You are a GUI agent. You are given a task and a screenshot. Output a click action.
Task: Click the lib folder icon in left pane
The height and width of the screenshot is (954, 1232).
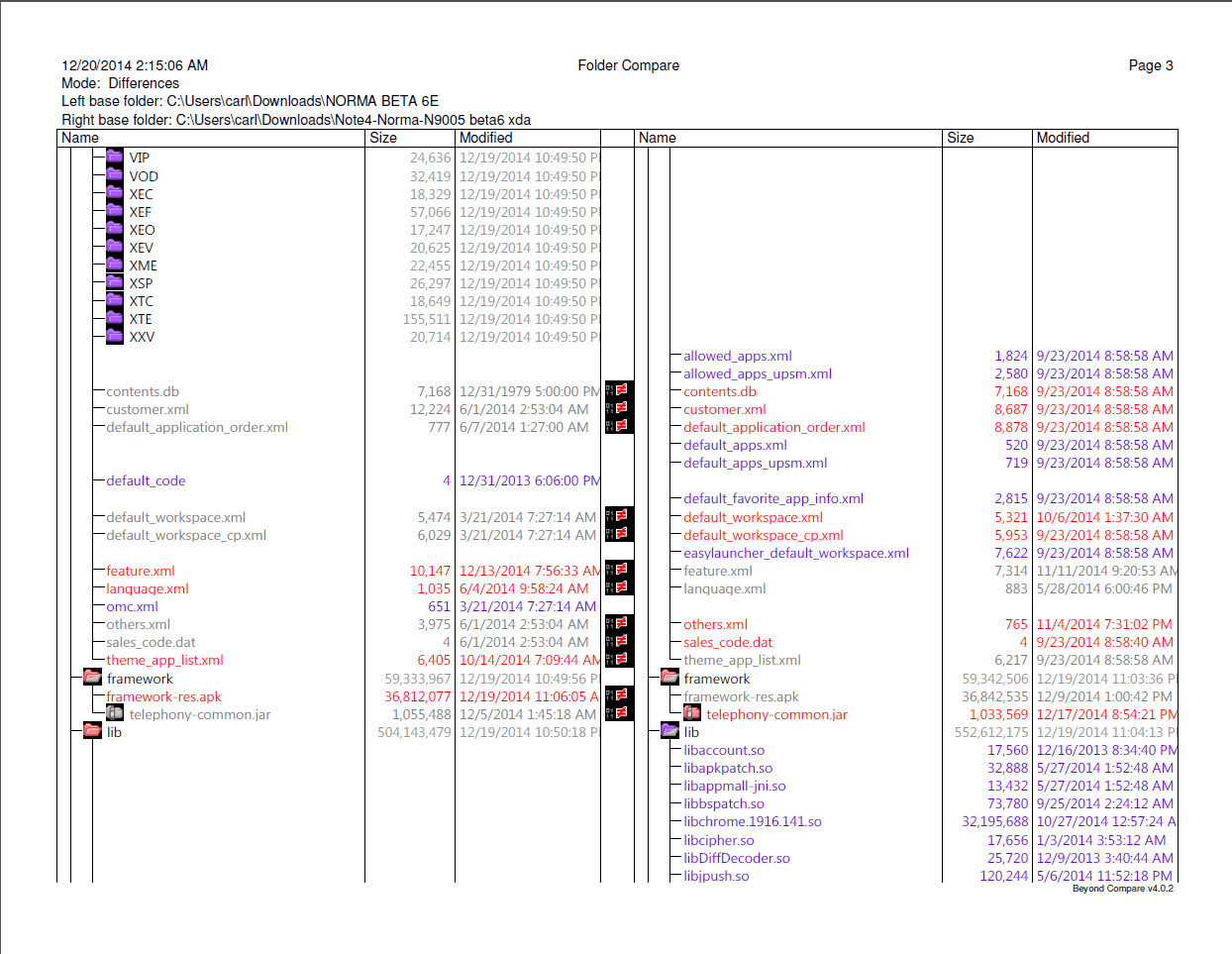coord(92,731)
